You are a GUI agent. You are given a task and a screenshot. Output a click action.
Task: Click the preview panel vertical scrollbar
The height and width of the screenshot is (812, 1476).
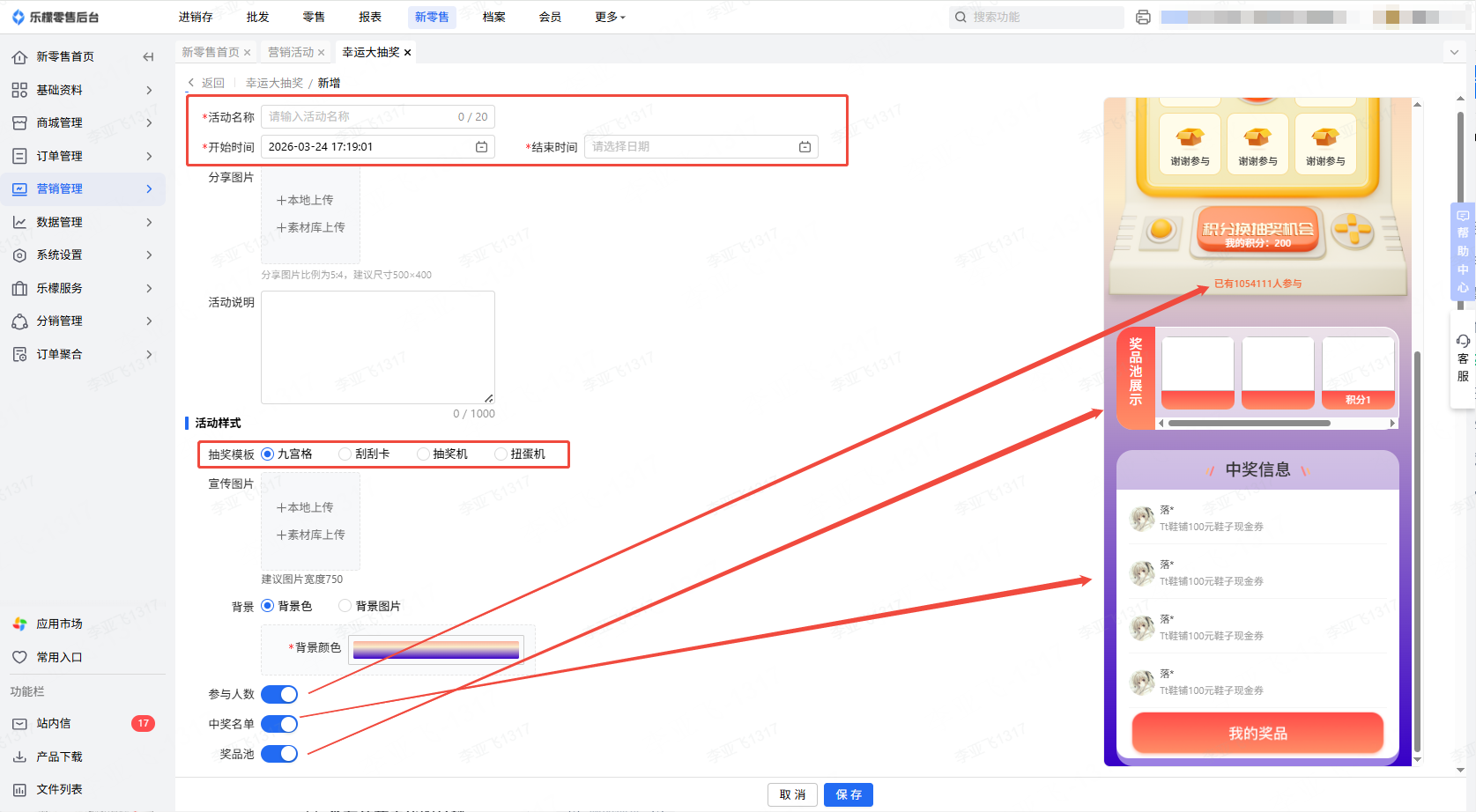click(x=1418, y=550)
